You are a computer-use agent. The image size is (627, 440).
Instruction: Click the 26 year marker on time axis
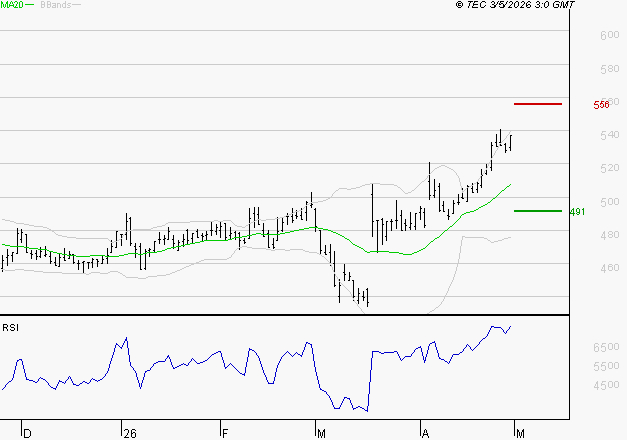130,434
